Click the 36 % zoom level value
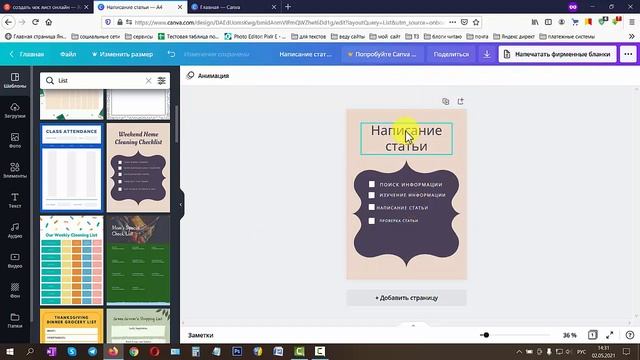The width and height of the screenshot is (640, 360). 570,335
